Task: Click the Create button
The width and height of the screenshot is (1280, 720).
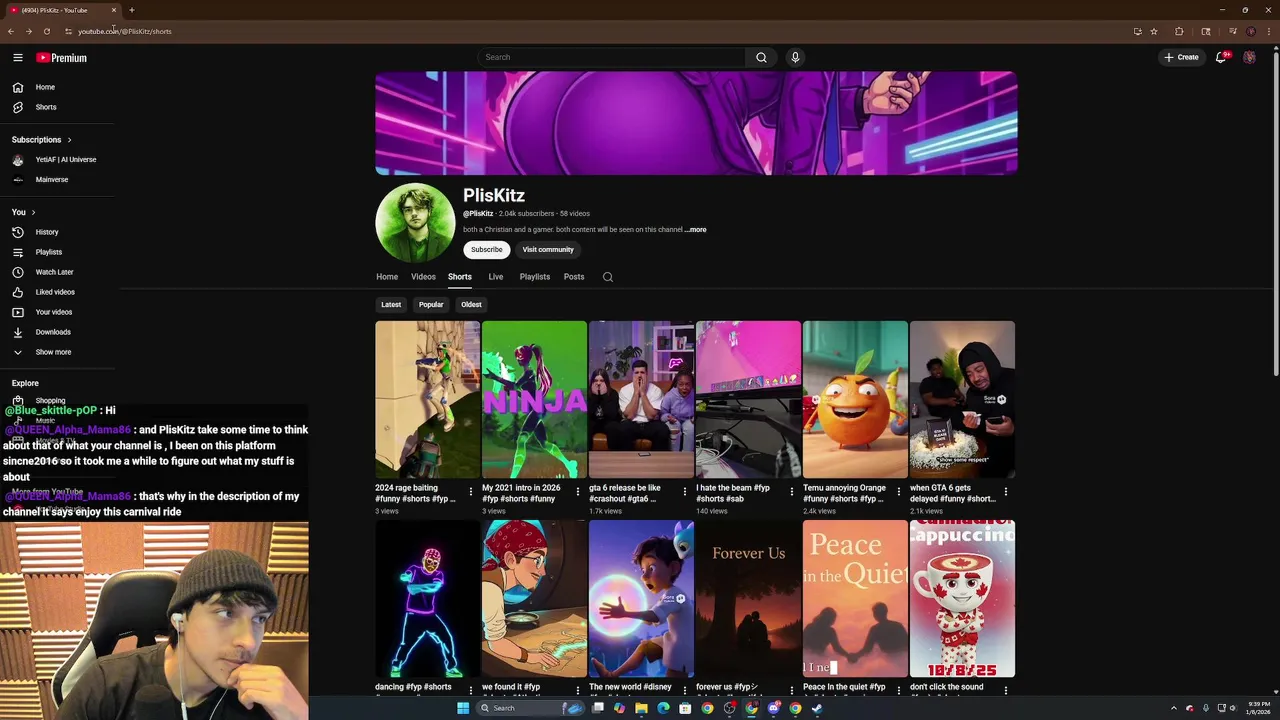Action: tap(1181, 57)
